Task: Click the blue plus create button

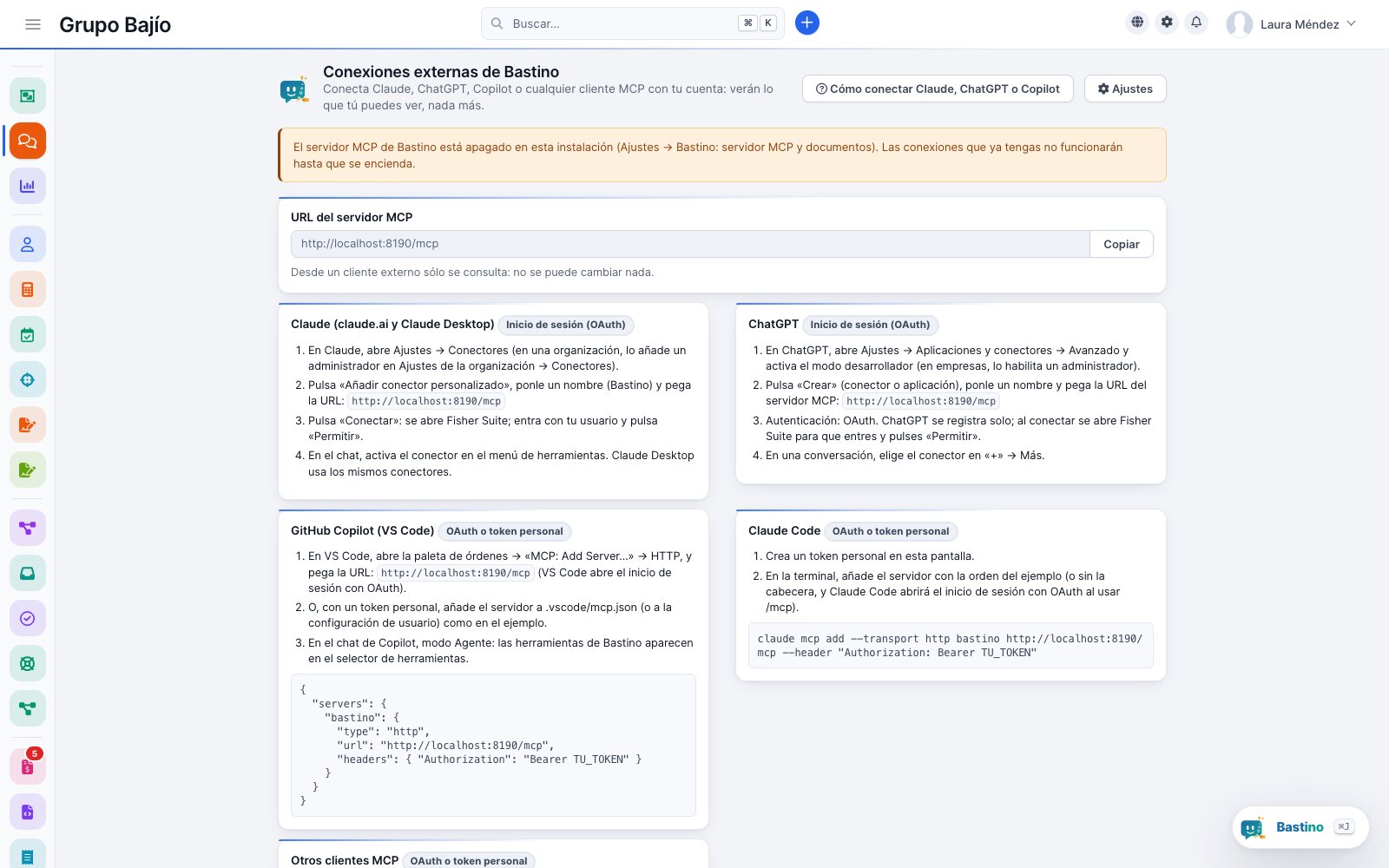Action: coord(807,23)
